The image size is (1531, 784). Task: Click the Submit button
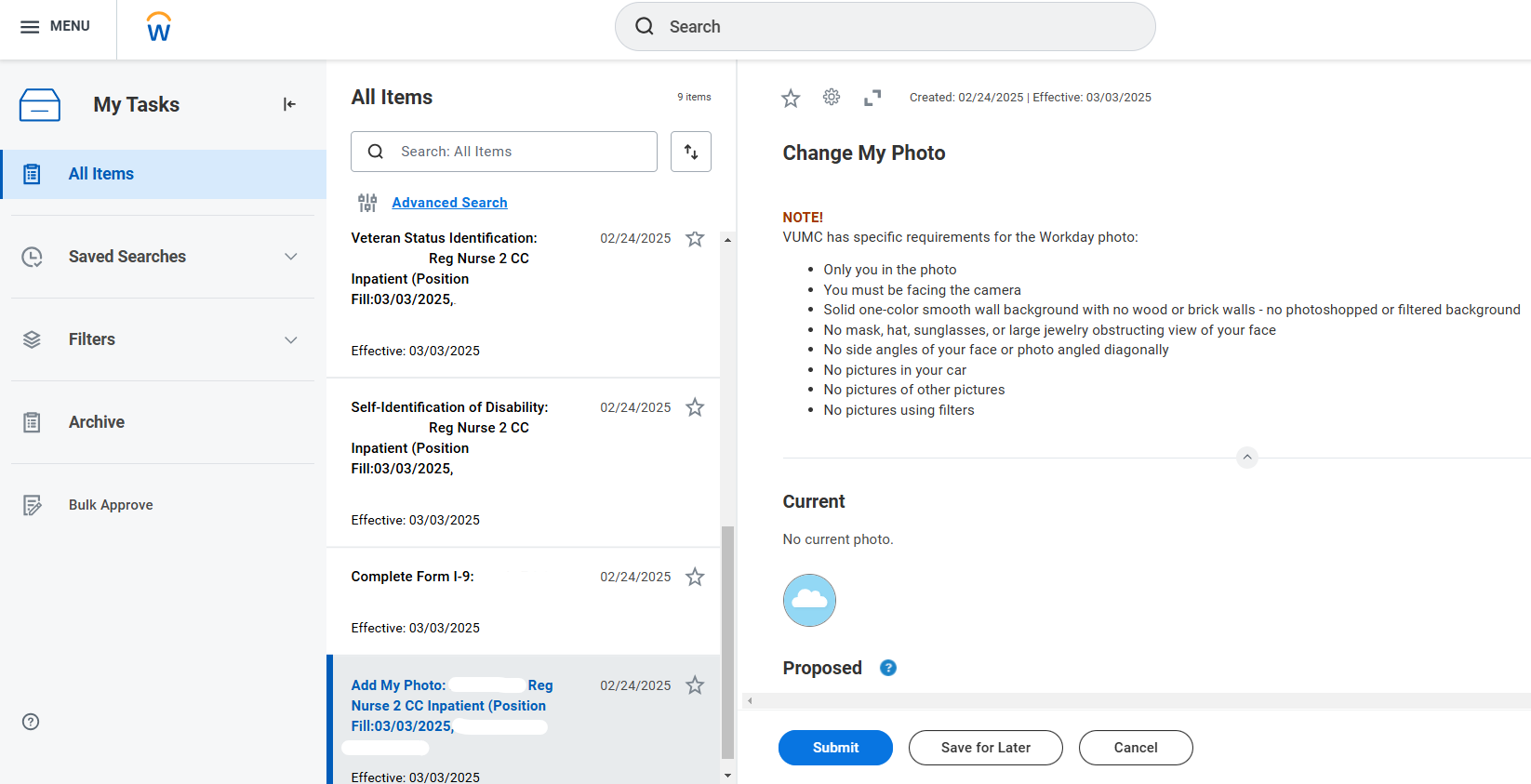point(835,748)
